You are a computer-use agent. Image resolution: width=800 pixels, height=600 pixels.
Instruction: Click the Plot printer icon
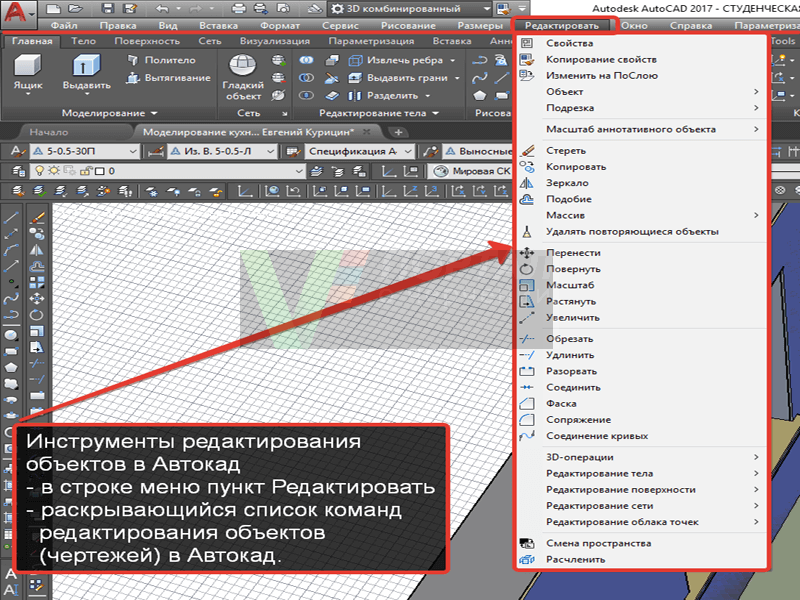(238, 8)
